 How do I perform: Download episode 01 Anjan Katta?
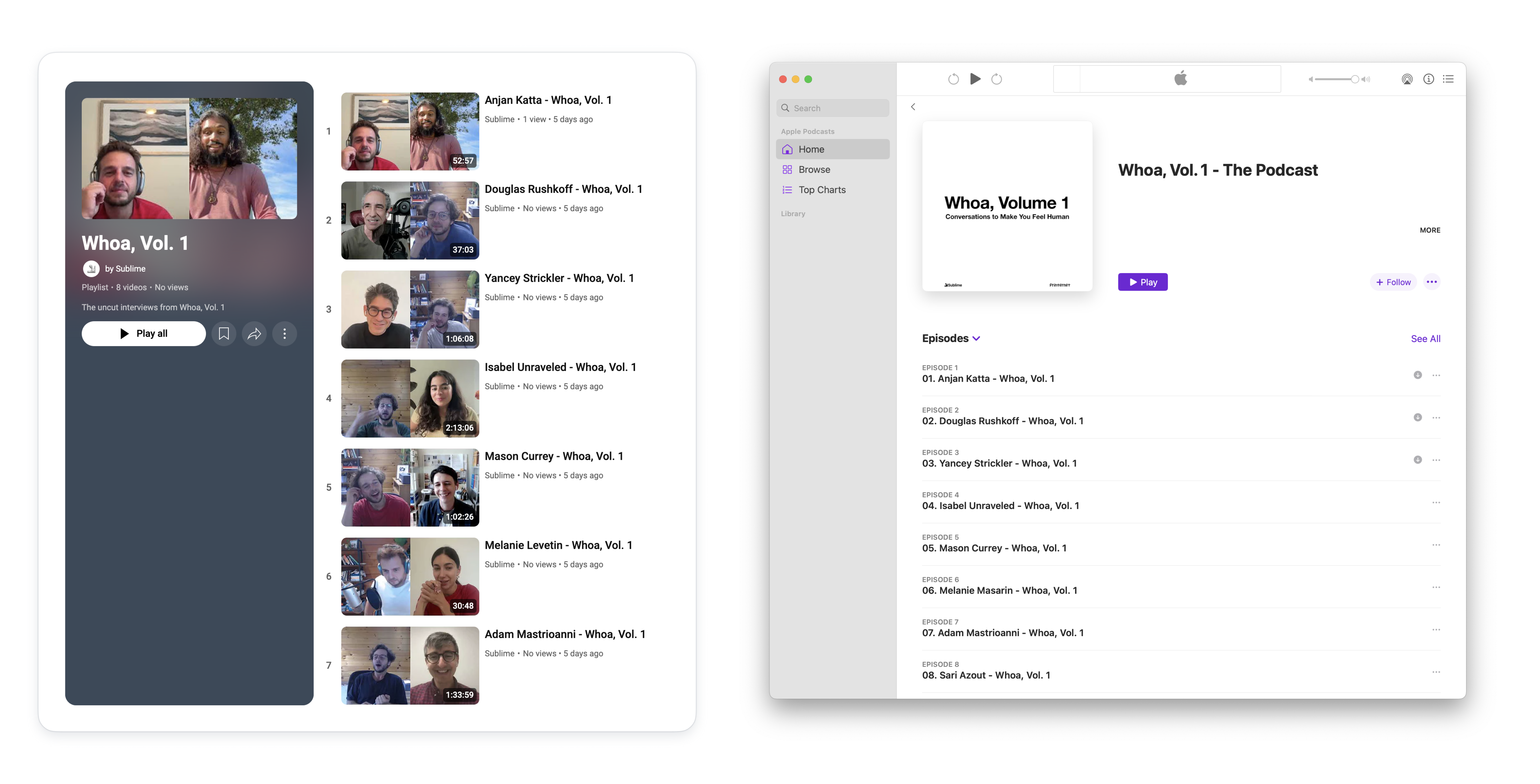click(1418, 375)
